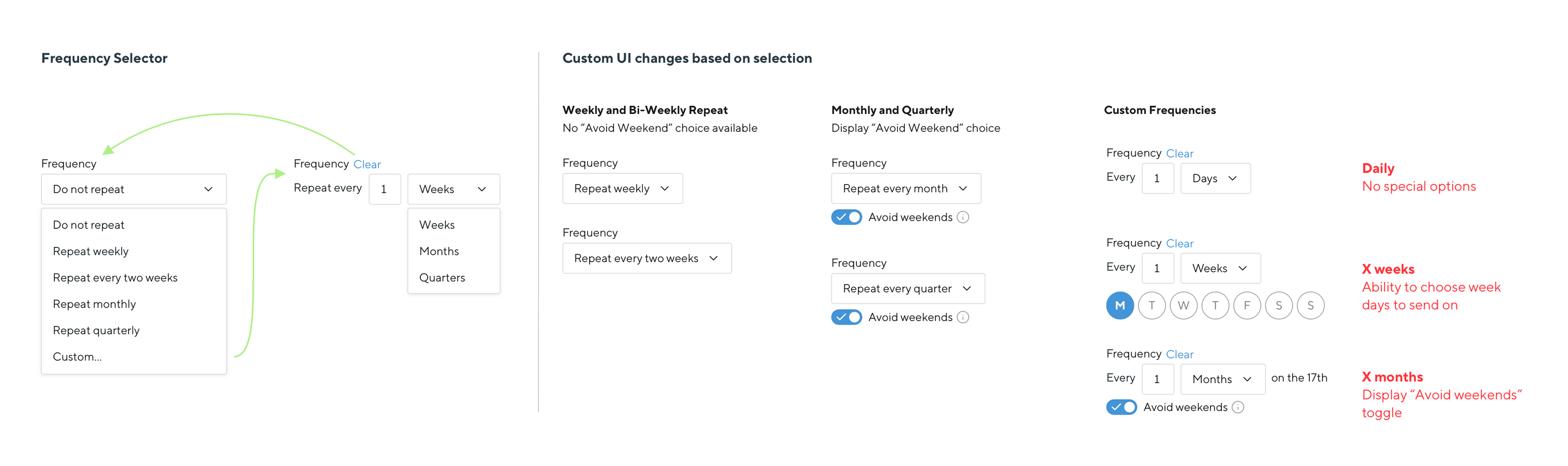Choose Repeat every two weeks from the list

click(x=115, y=277)
